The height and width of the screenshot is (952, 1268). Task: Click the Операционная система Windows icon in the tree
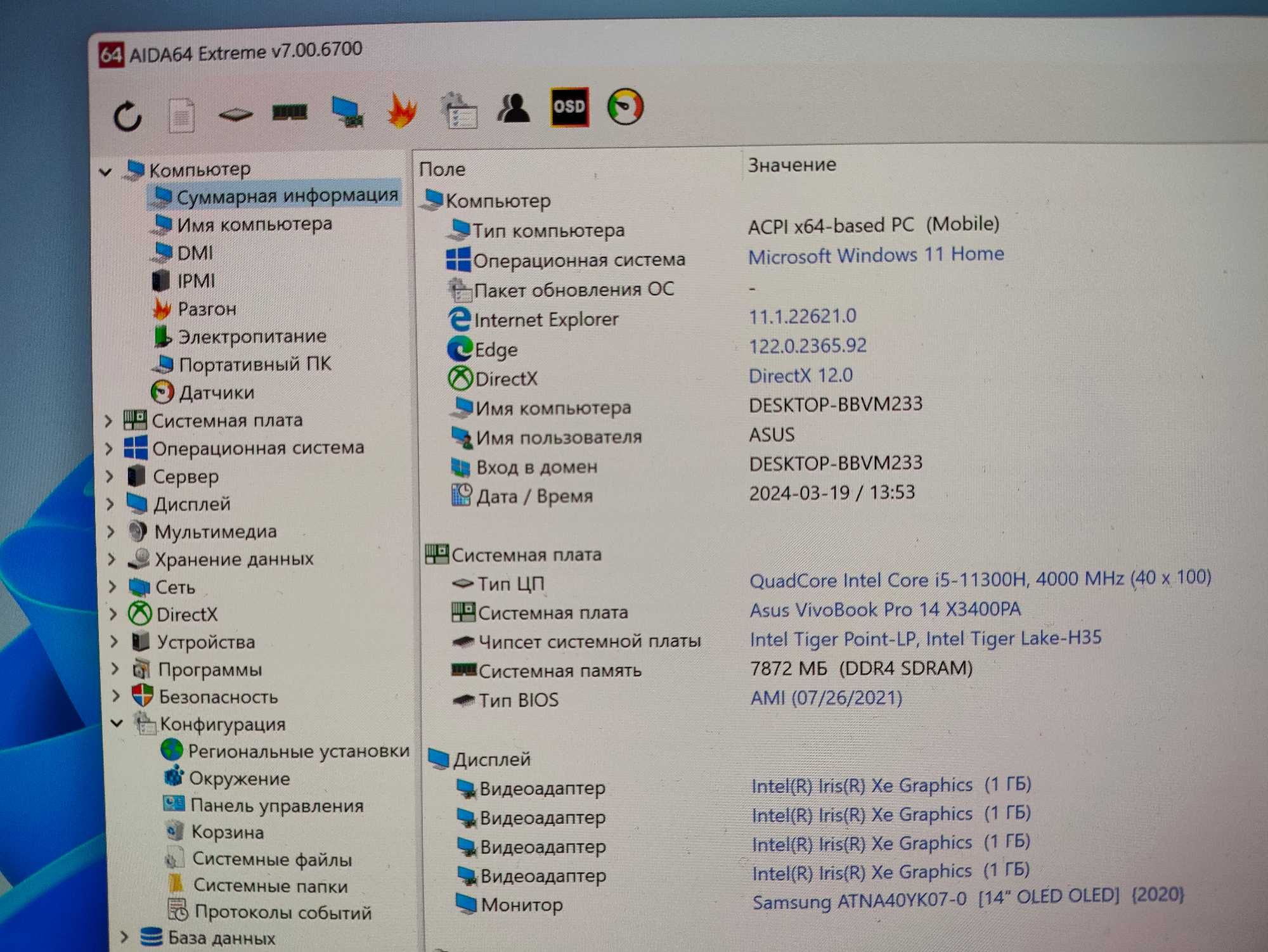pos(136,447)
